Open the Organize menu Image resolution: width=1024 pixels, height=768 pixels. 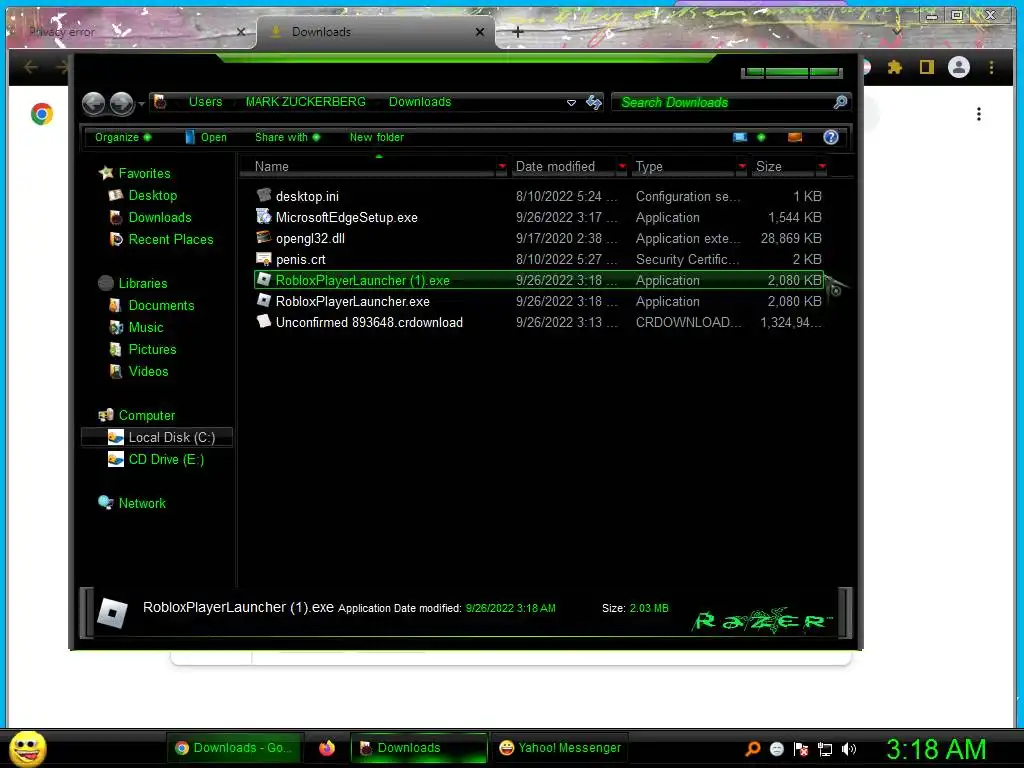(x=123, y=137)
